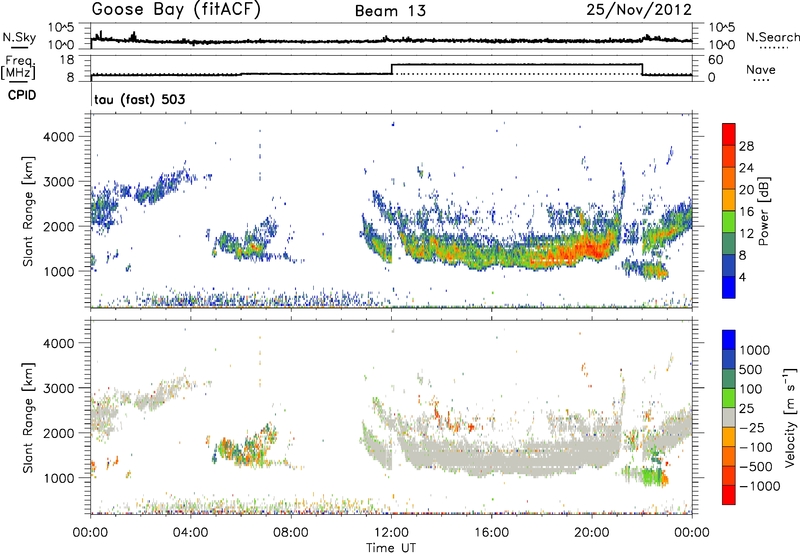Click the 'tau (fast) 503' text
The height and width of the screenshot is (554, 800).
[139, 99]
